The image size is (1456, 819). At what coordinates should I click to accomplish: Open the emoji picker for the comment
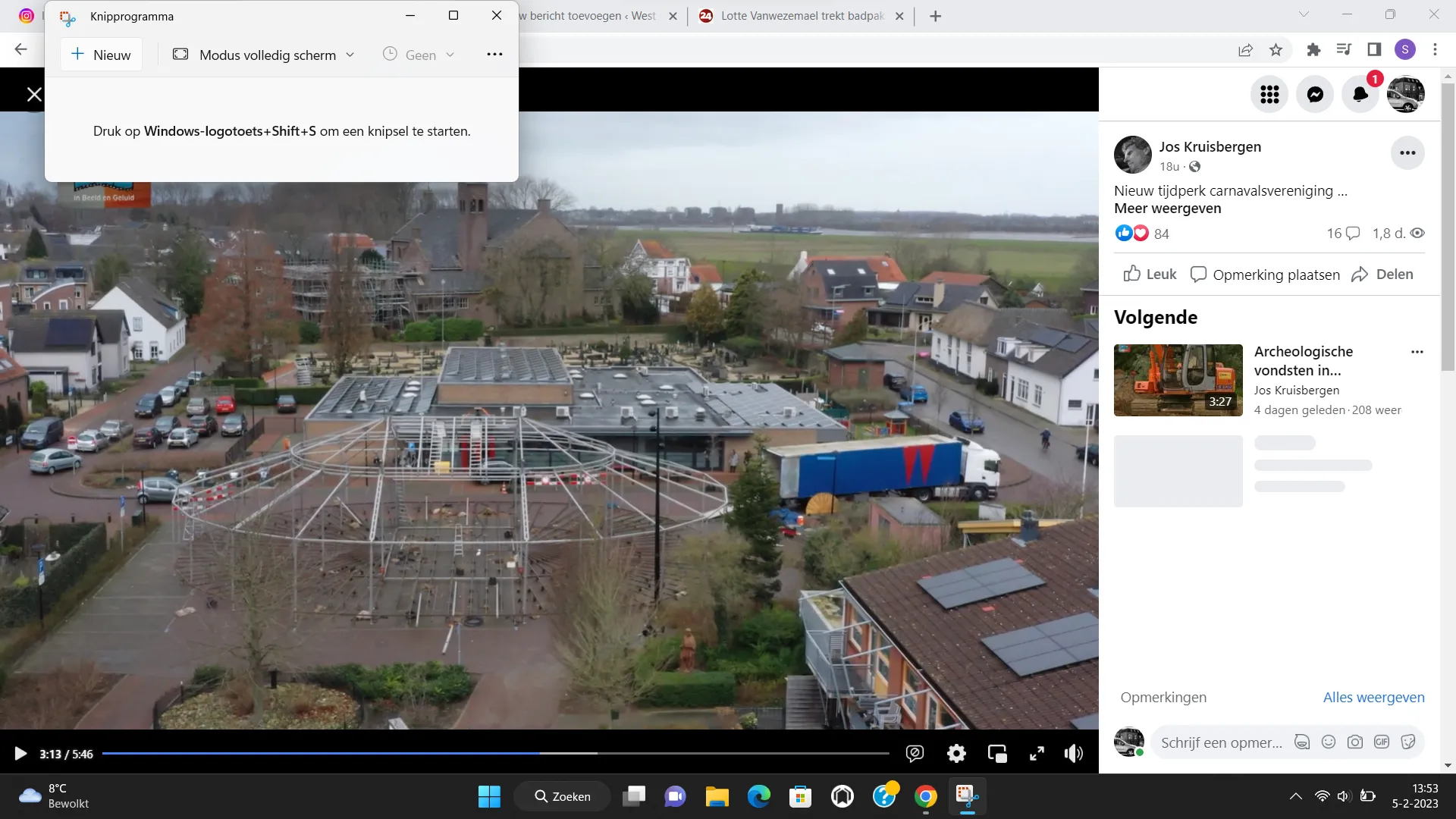tap(1329, 742)
